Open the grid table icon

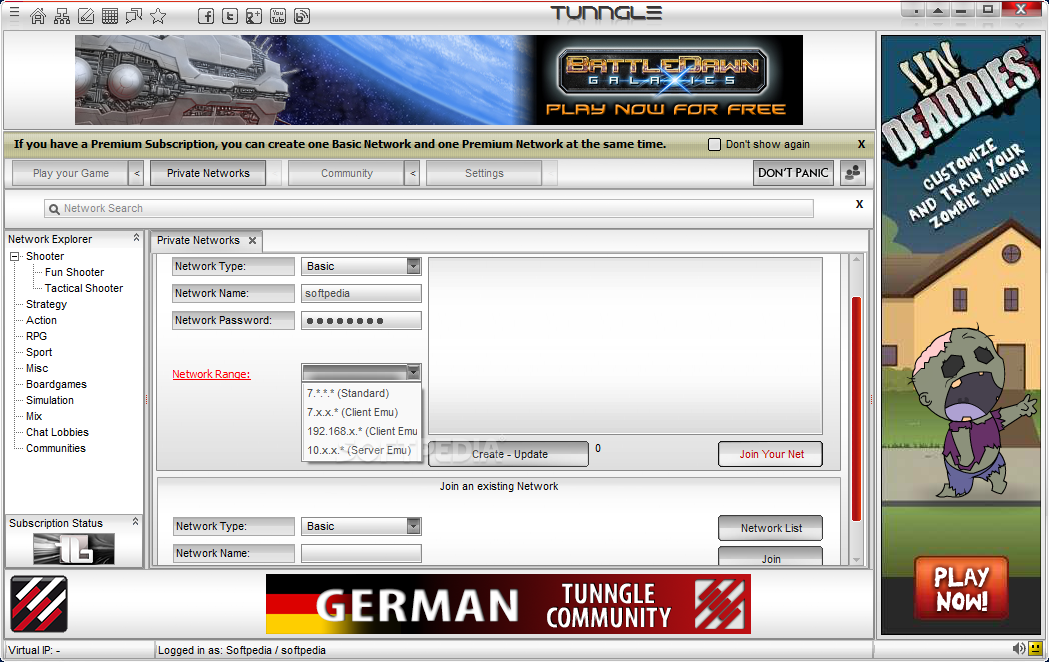110,16
